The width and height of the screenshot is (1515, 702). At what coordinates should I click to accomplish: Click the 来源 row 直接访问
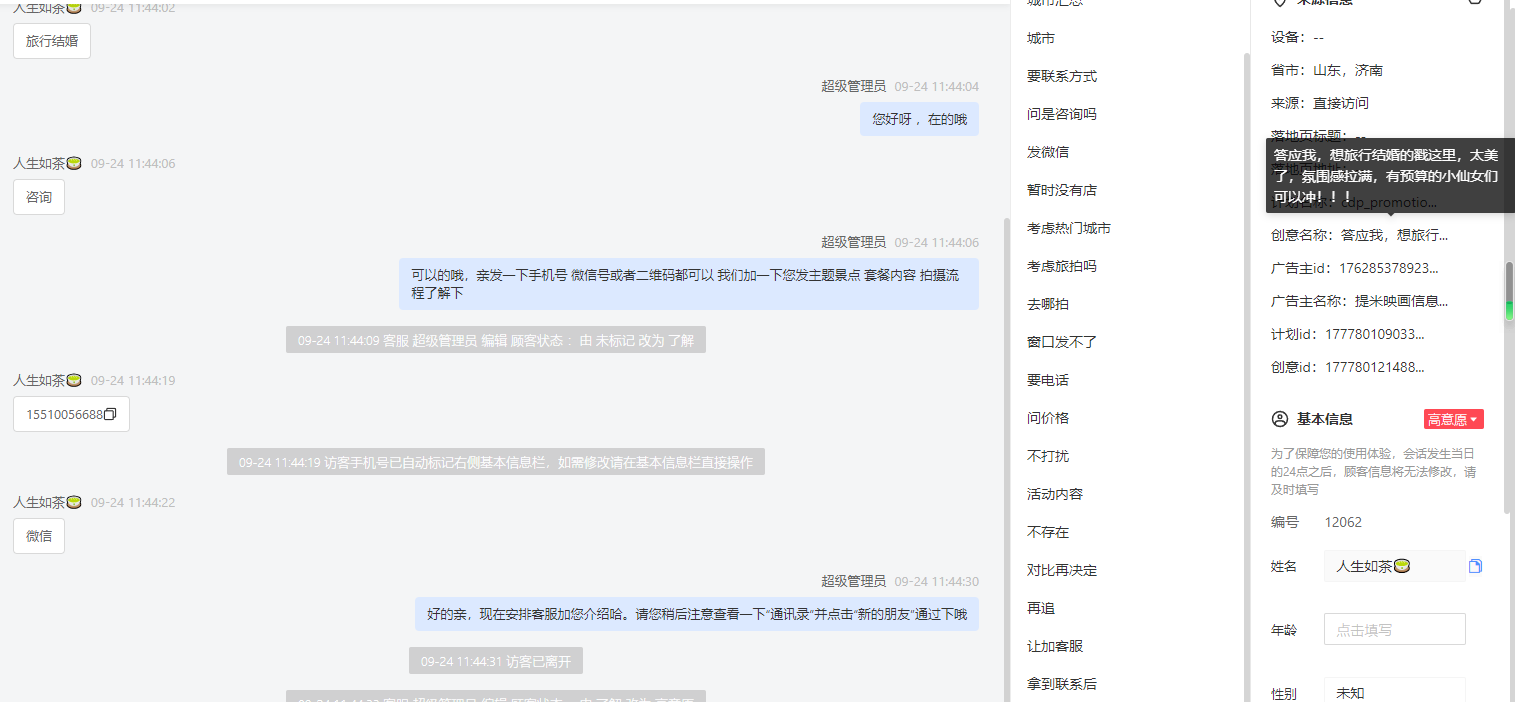click(1320, 103)
